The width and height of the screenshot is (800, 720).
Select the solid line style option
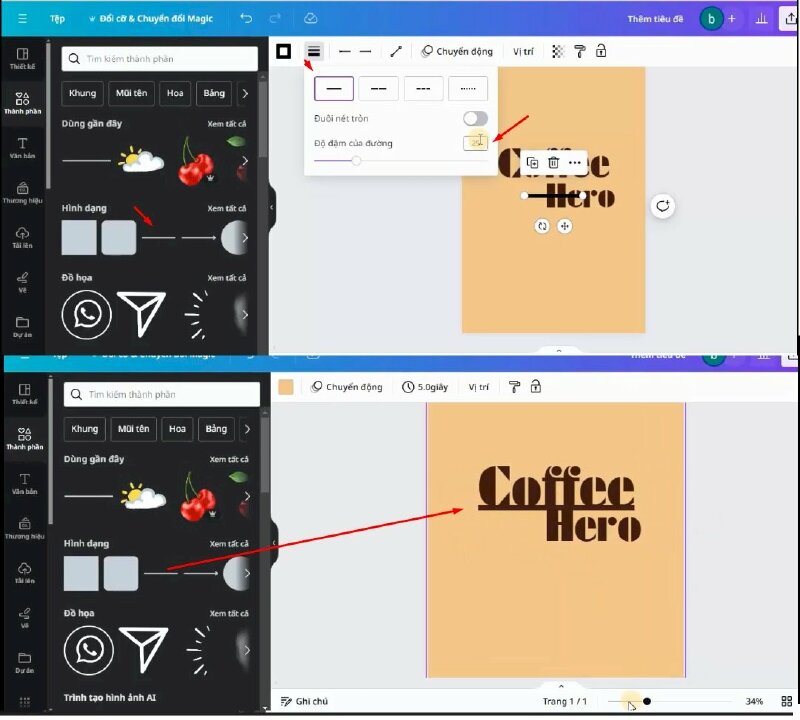pos(334,89)
